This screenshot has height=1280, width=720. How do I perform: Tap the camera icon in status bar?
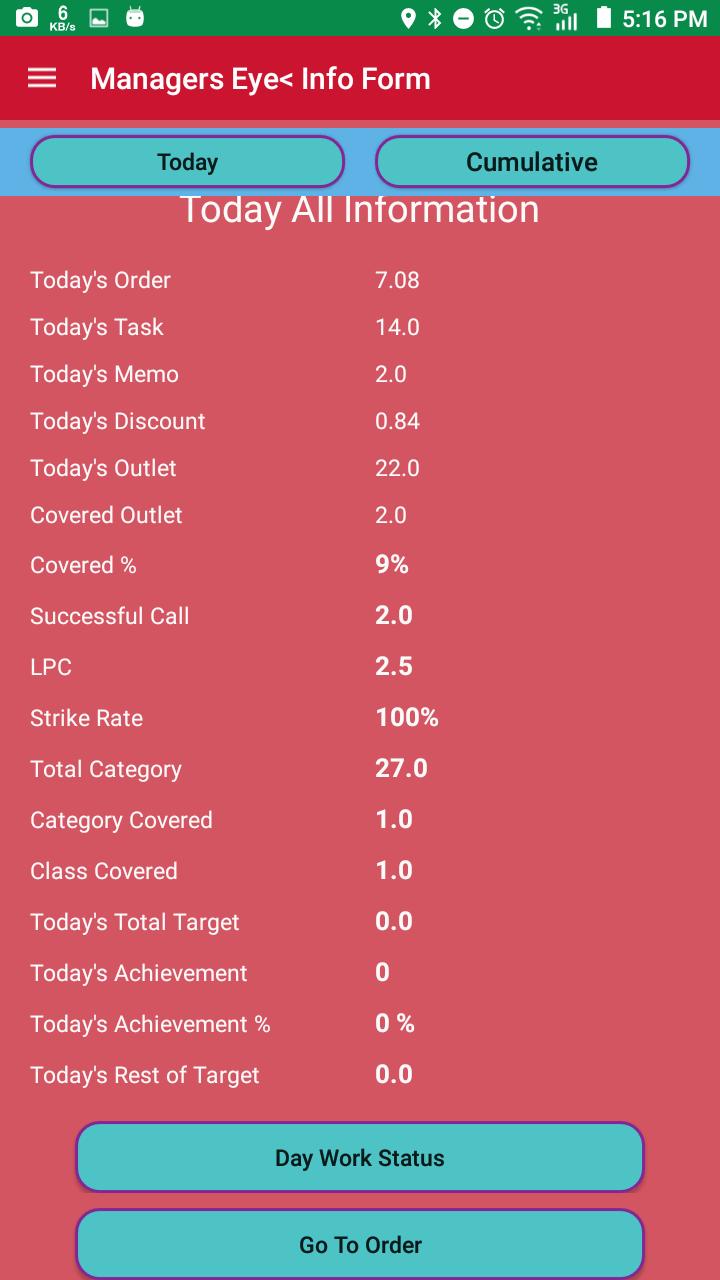coord(27,17)
